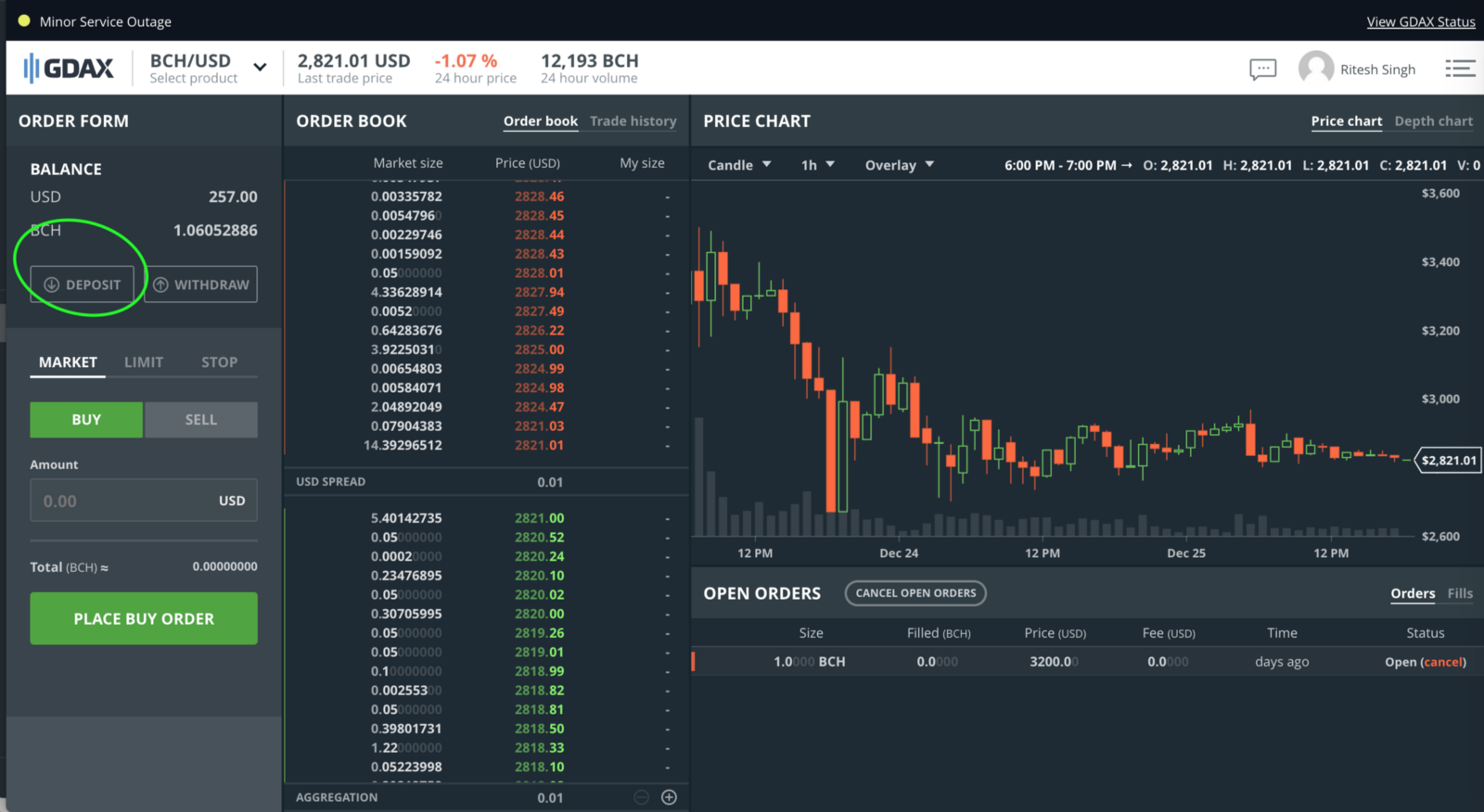This screenshot has width=1484, height=812.
Task: Click PLACE BUY ORDER
Action: (144, 618)
